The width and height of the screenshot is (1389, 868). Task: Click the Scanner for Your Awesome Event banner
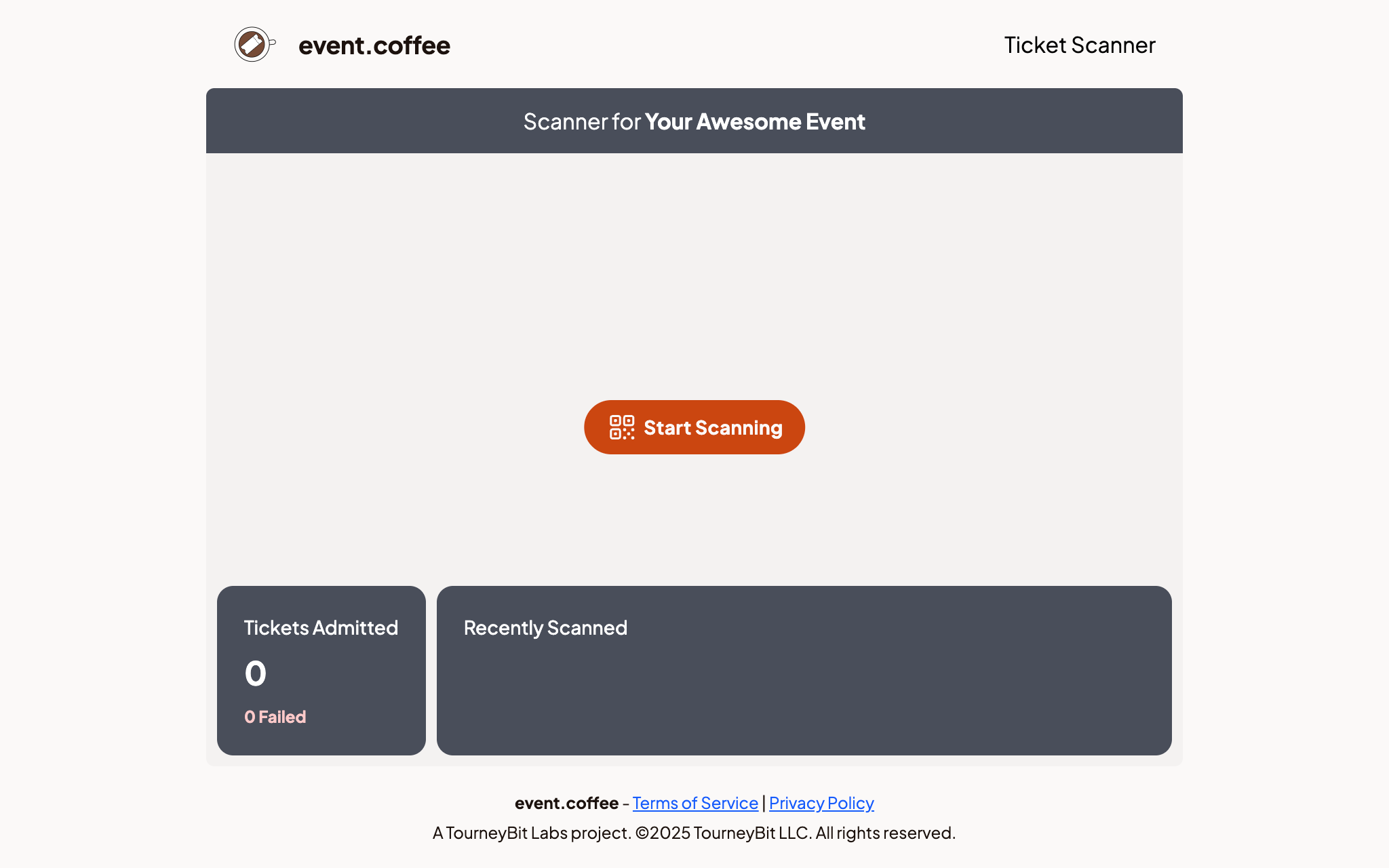(694, 121)
